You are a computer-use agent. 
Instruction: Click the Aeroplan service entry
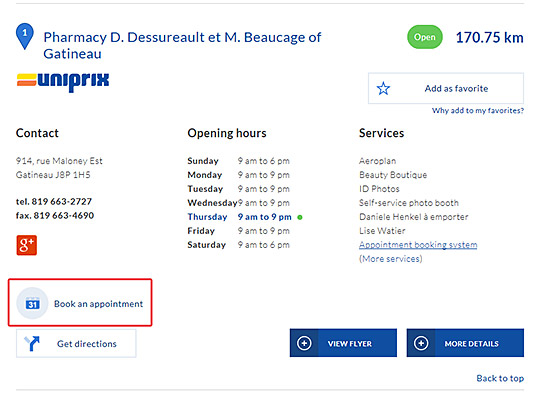click(x=377, y=161)
